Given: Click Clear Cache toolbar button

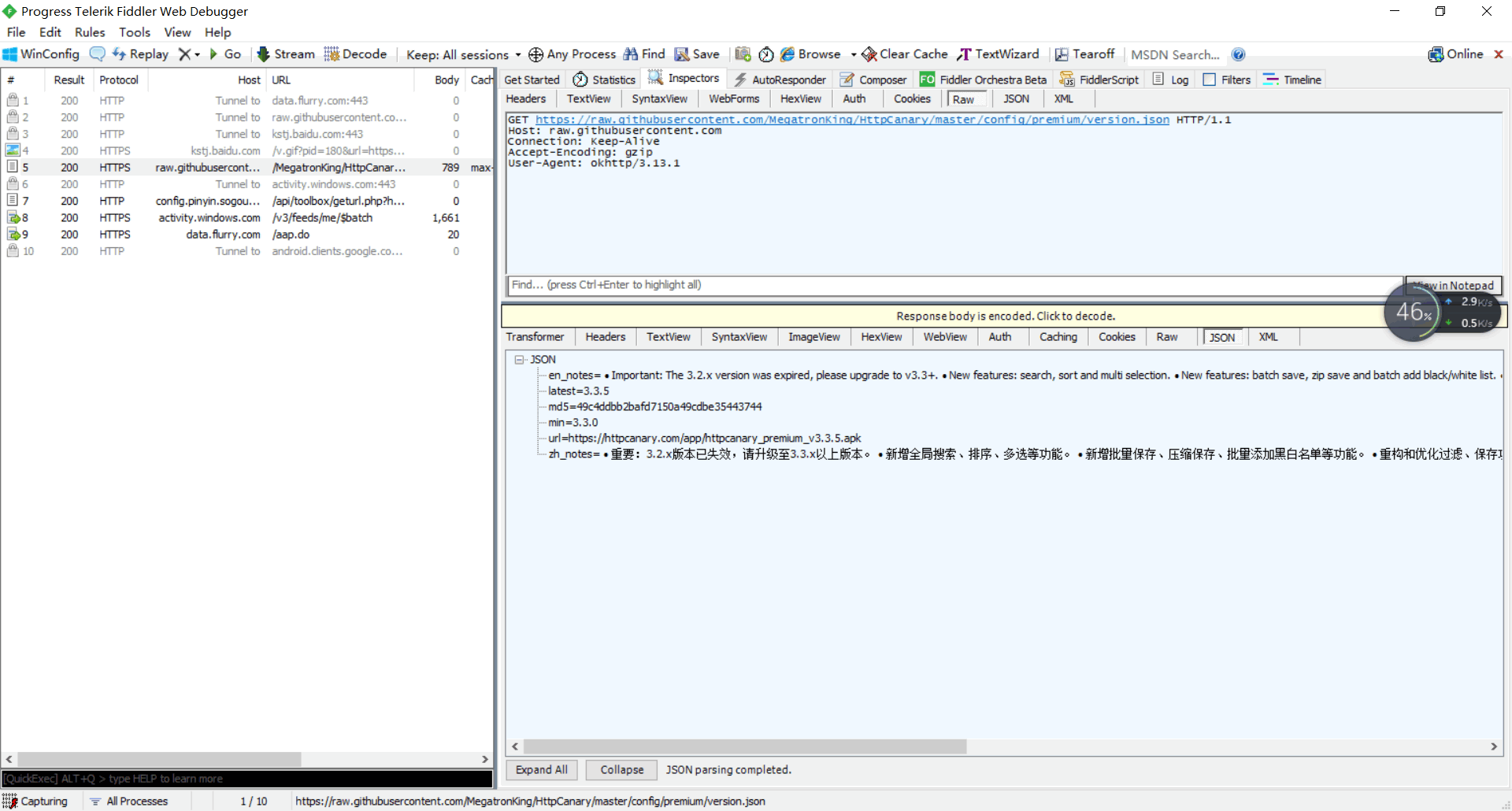Looking at the screenshot, I should coord(905,54).
